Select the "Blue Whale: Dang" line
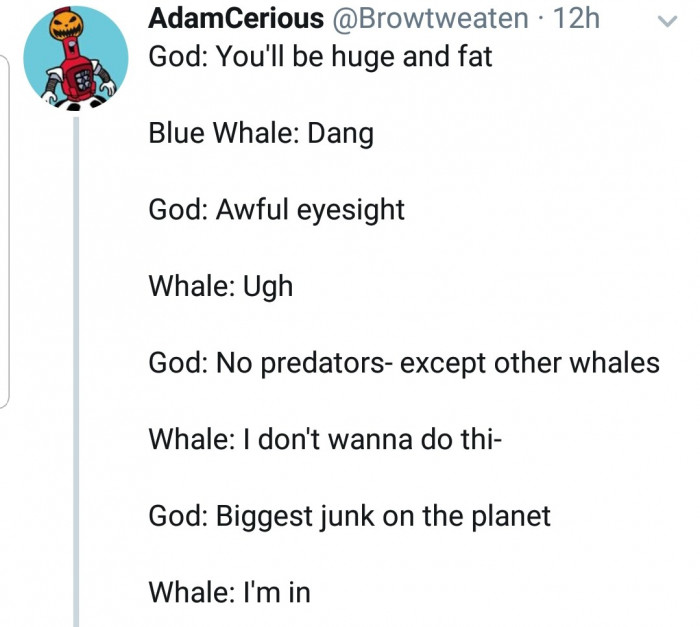700x627 pixels. (x=260, y=133)
